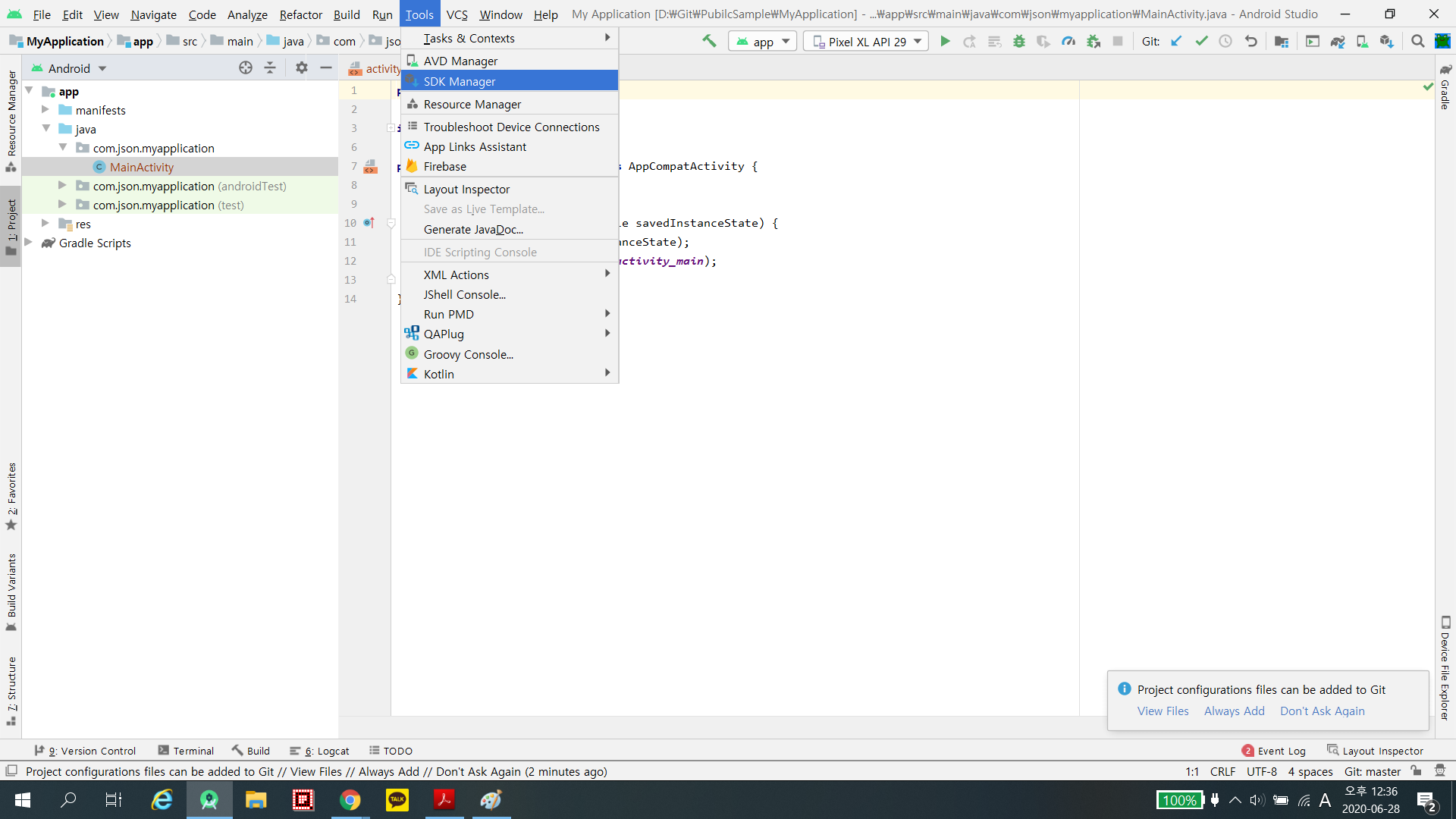Click the Always Add link in the notification
The image size is (1456, 819).
1234,711
